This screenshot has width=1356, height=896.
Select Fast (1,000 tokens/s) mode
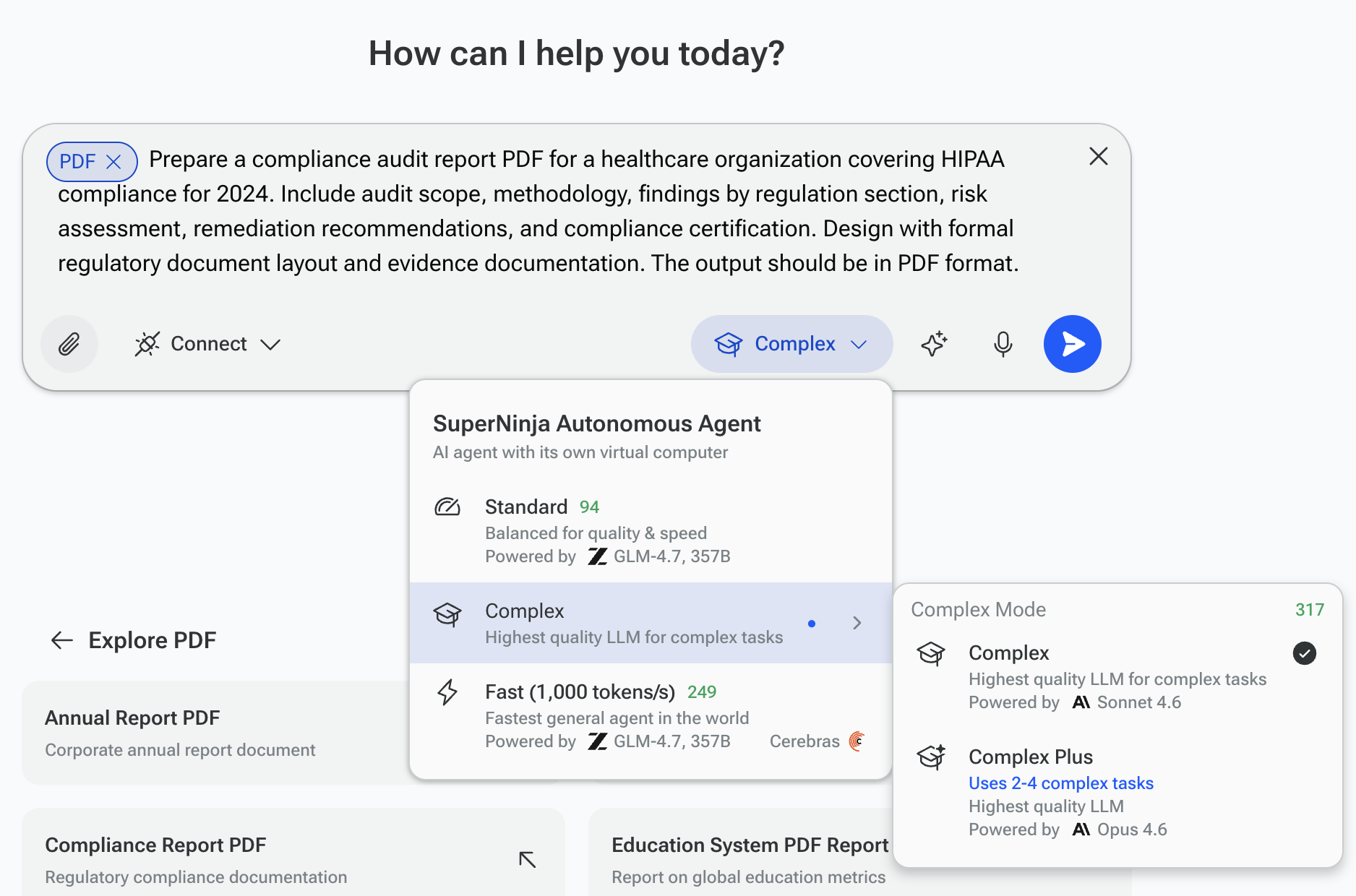click(651, 715)
